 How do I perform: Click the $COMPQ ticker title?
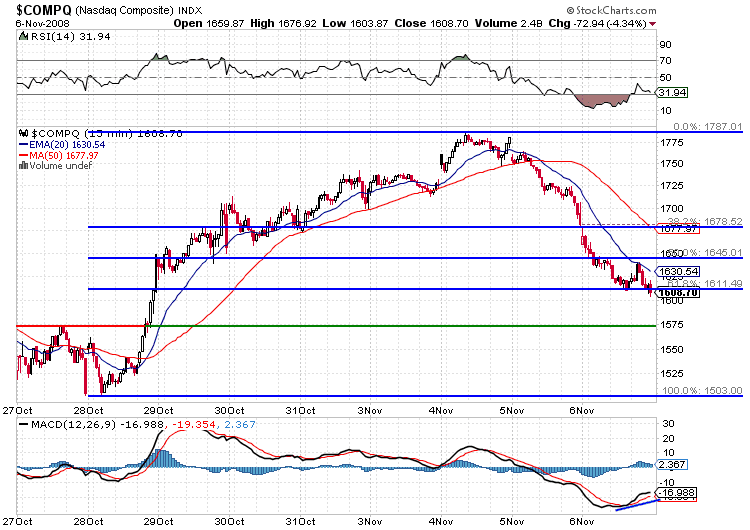point(44,10)
